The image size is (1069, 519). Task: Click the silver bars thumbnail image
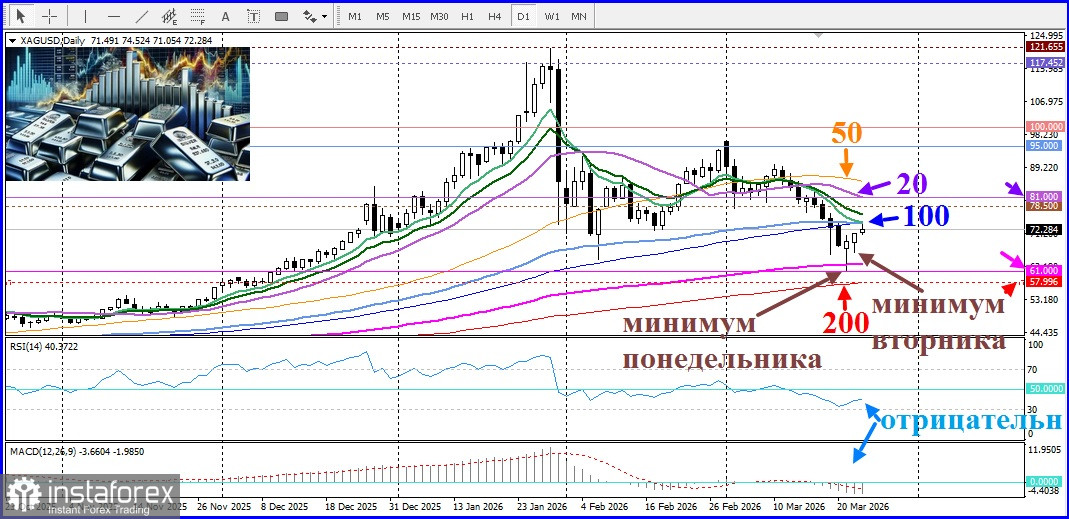[x=127, y=114]
